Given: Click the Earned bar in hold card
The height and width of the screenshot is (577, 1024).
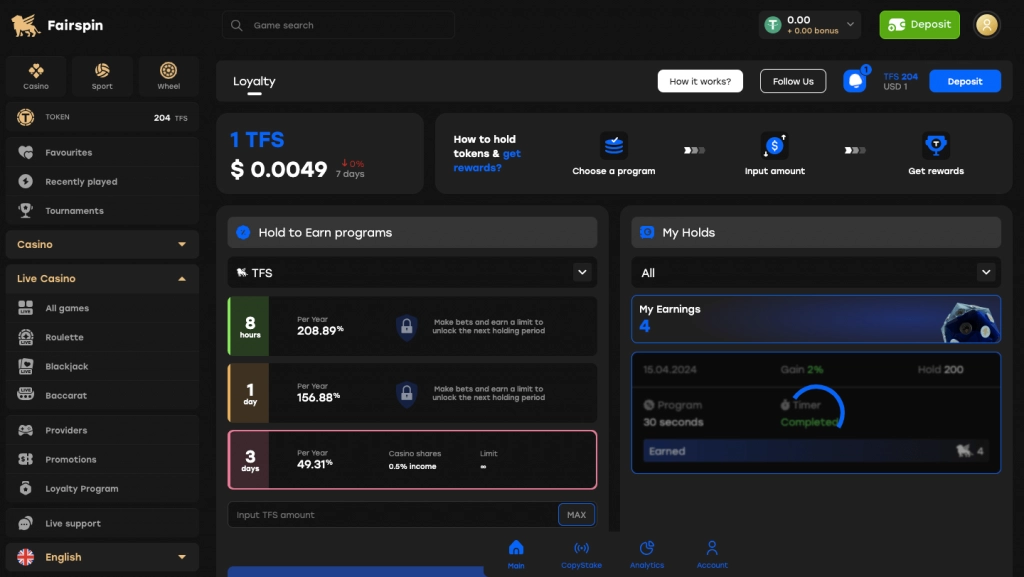Looking at the screenshot, I should (x=816, y=451).
